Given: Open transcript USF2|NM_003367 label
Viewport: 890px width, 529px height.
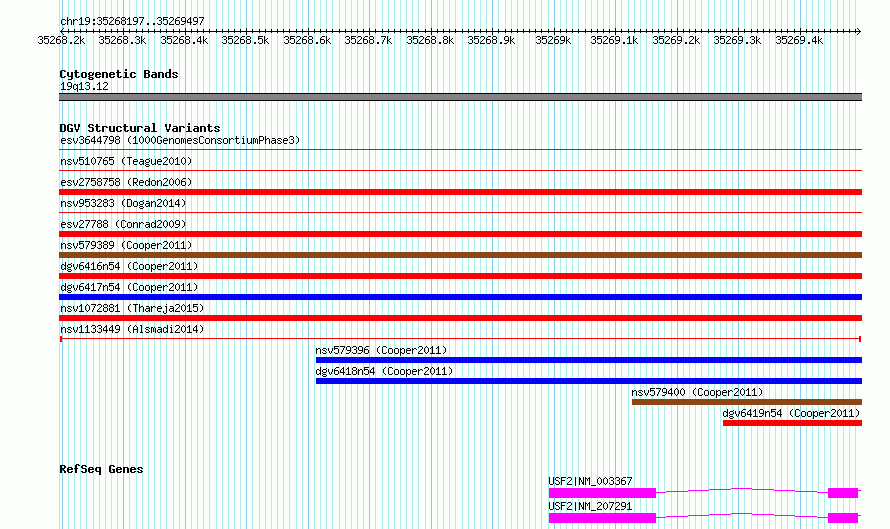Looking at the screenshot, I should click(590, 481).
